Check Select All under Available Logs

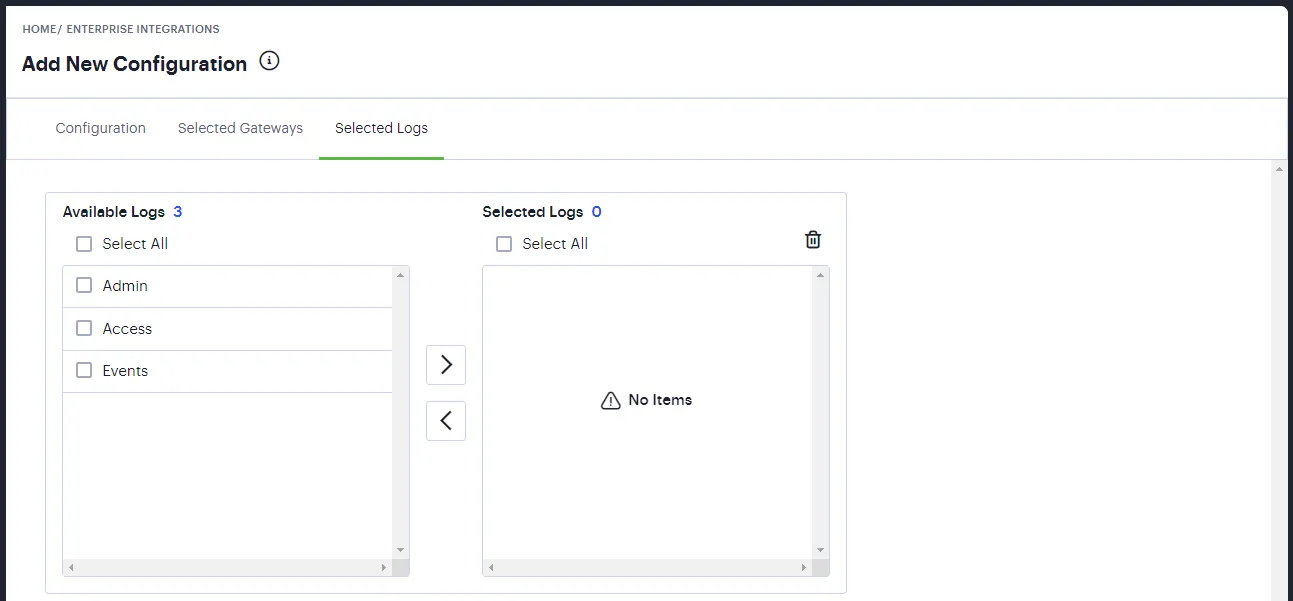click(x=84, y=244)
